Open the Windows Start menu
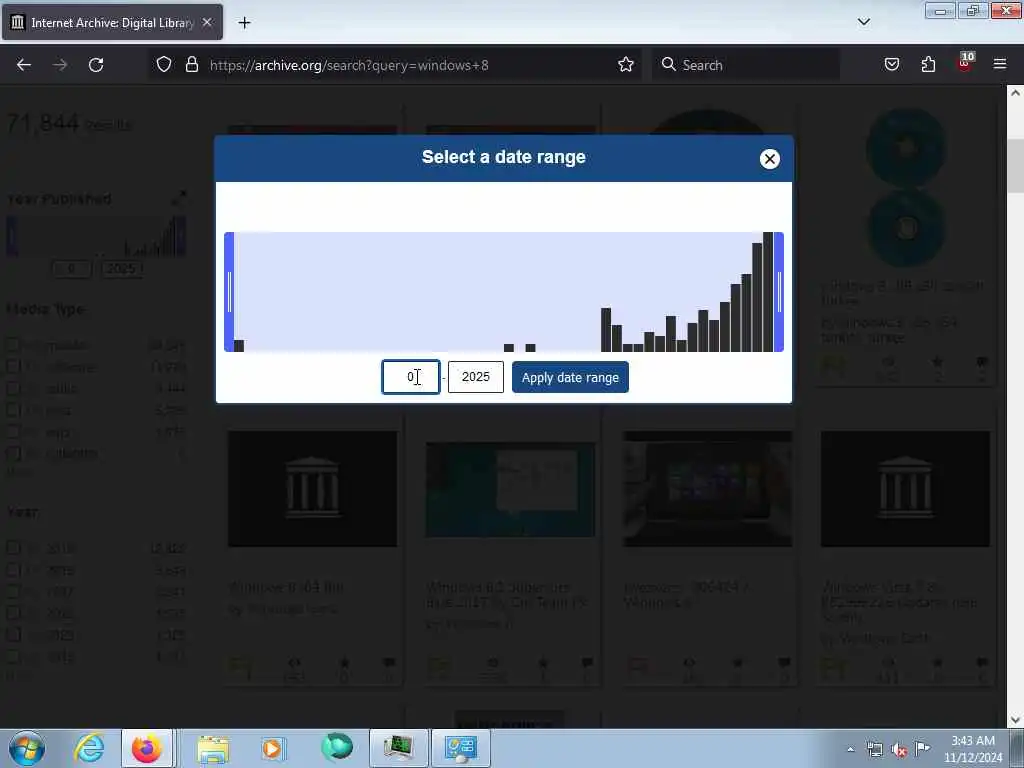This screenshot has height=768, width=1024. tap(27, 748)
